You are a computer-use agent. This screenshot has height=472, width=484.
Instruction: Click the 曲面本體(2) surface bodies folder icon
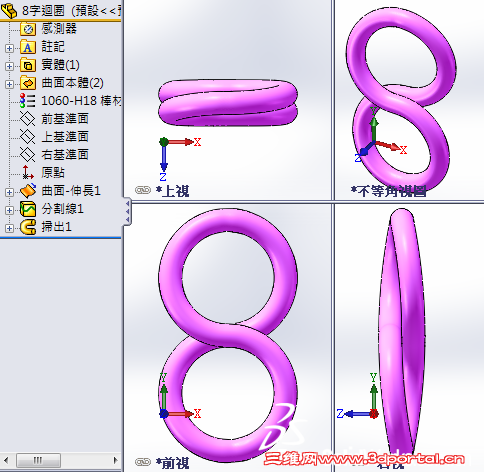coord(28,83)
